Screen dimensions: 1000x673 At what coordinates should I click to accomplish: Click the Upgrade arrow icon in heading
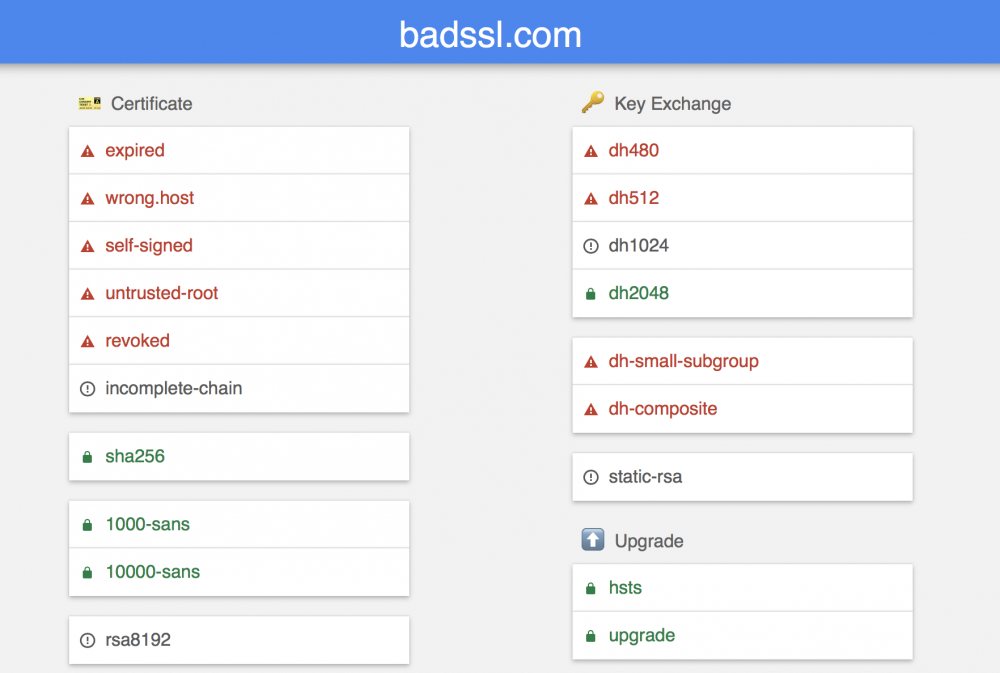tap(593, 540)
